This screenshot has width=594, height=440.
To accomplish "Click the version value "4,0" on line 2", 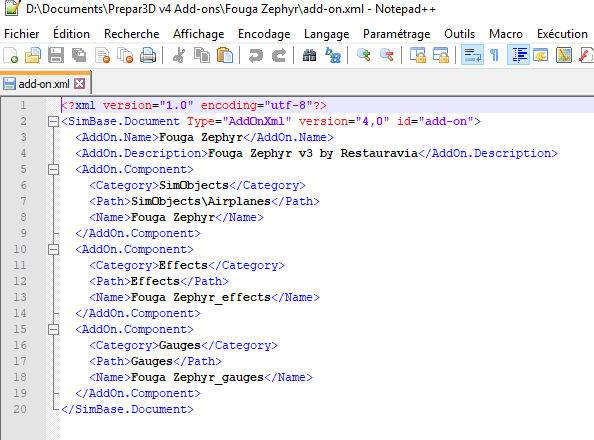I will click(373, 121).
